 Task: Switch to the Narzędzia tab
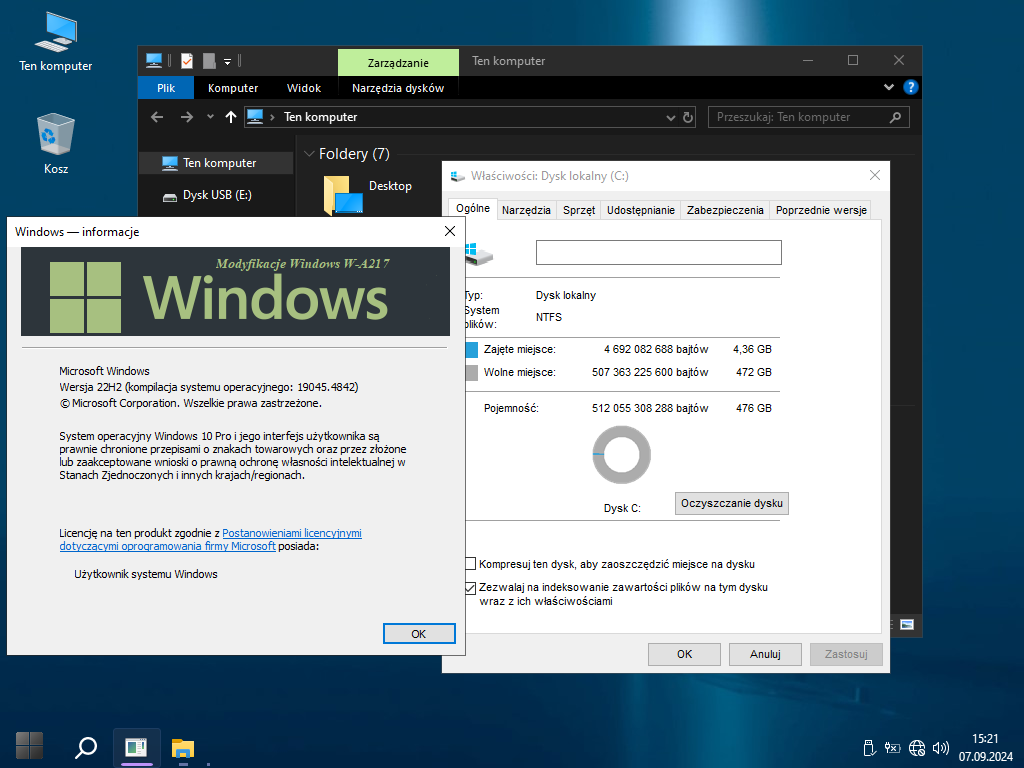[526, 210]
